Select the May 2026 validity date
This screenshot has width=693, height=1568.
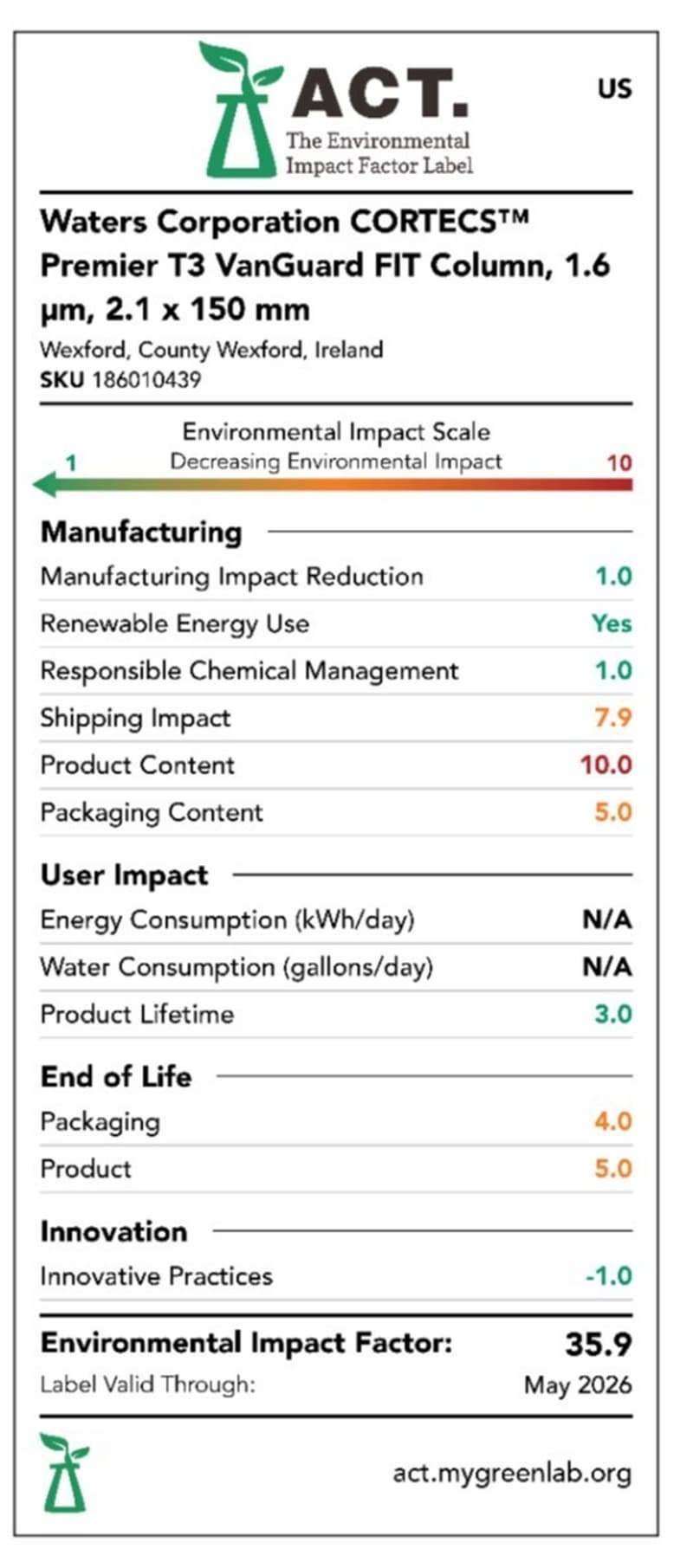tap(578, 1385)
